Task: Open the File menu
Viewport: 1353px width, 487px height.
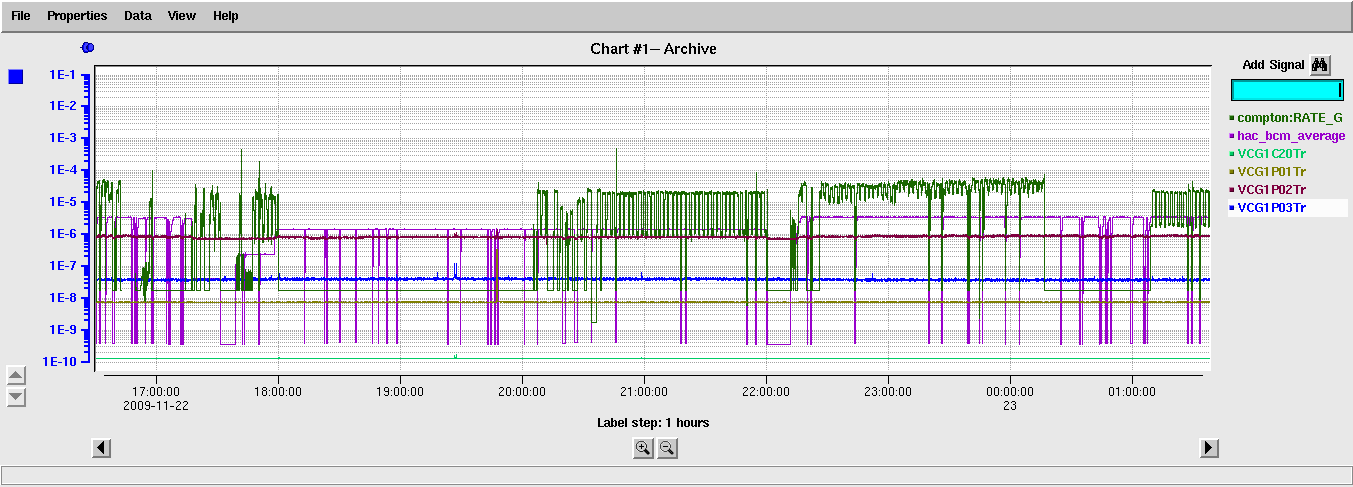Action: (x=21, y=16)
